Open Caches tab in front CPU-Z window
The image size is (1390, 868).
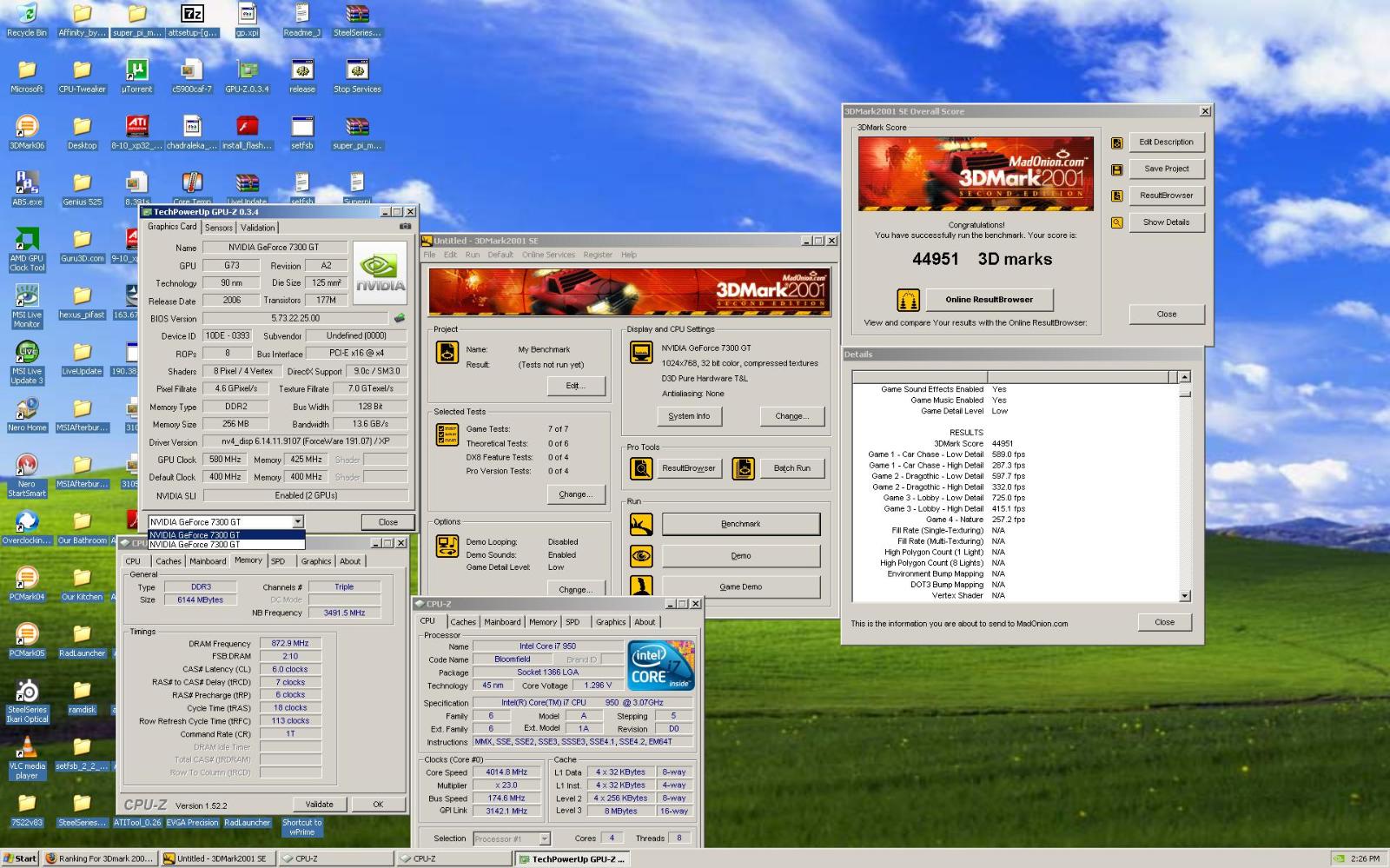[x=463, y=622]
